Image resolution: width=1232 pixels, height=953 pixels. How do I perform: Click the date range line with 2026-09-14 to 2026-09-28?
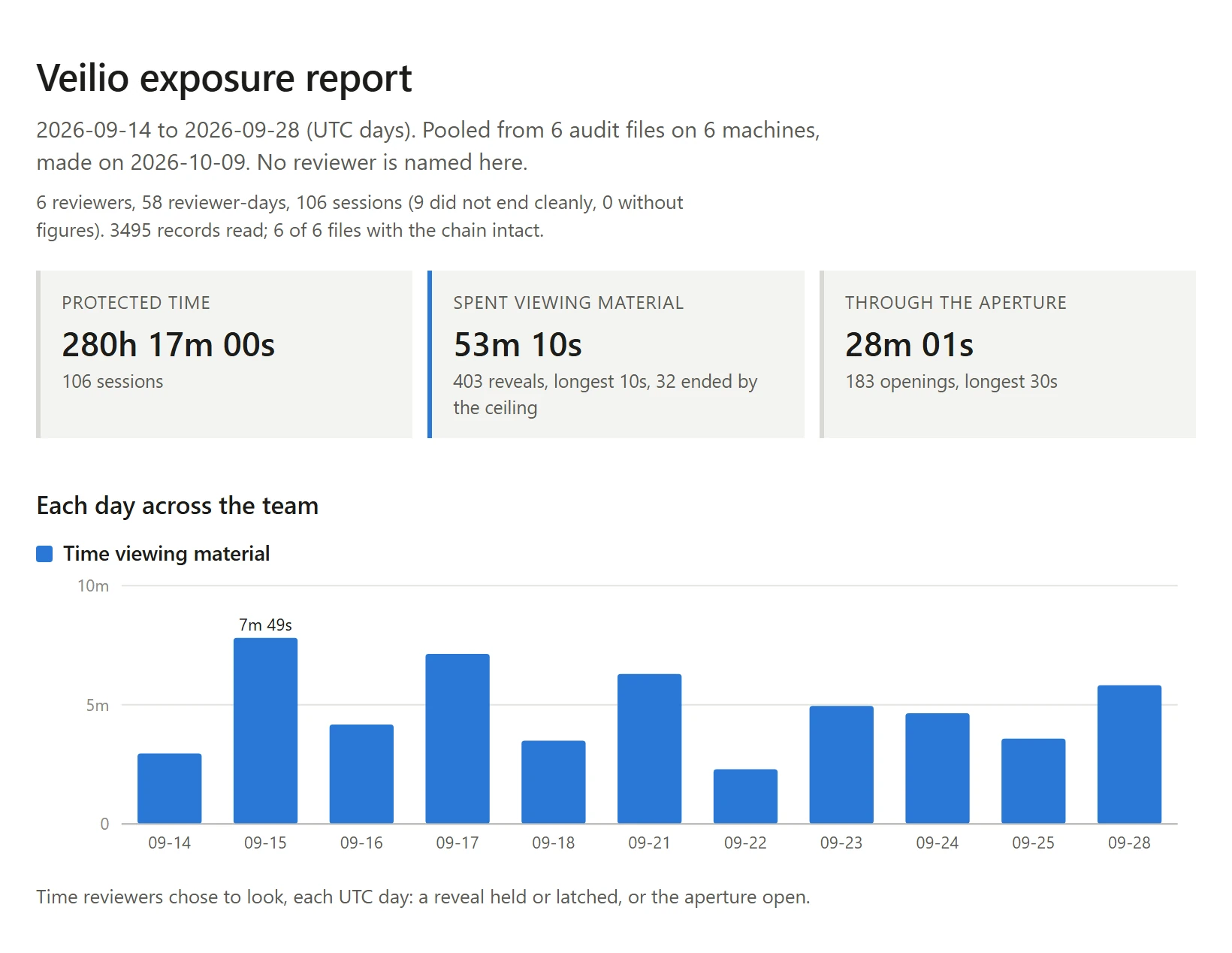(428, 146)
